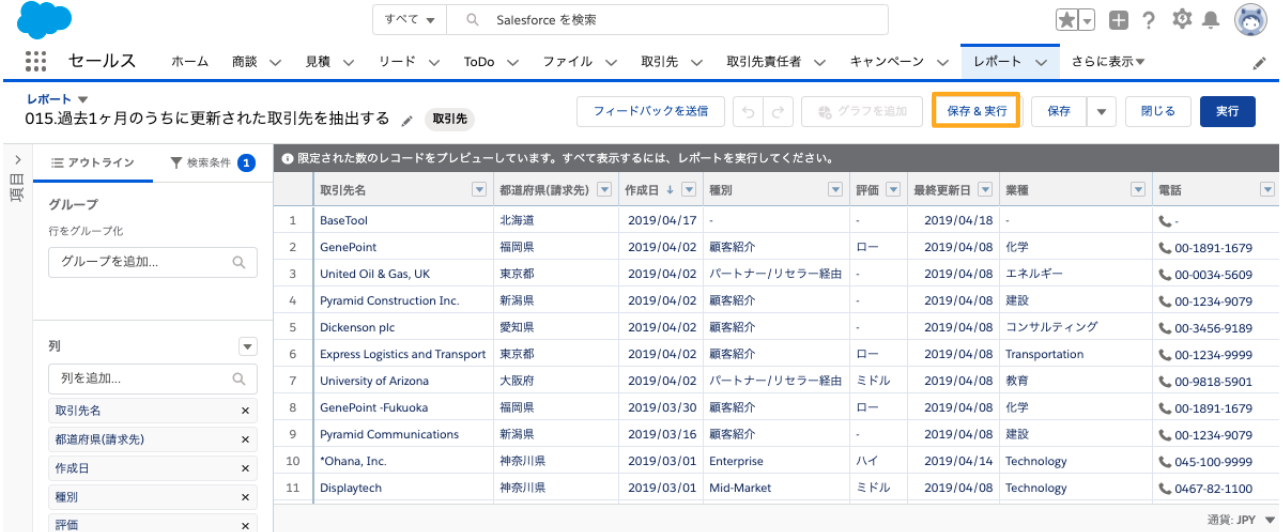1283x532 pixels.
Task: Click the Salesforce を検索 search field
Action: (668, 20)
